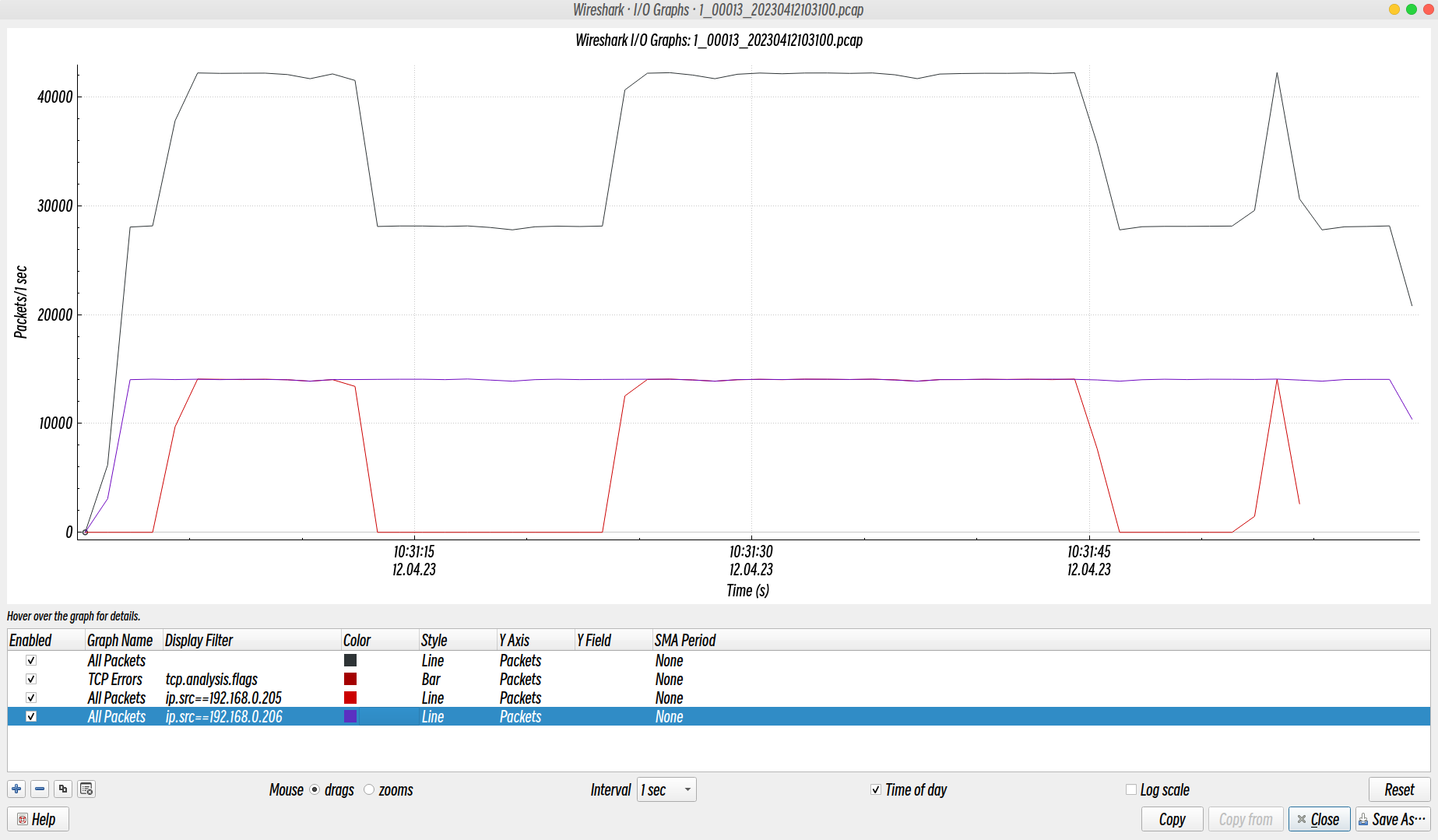Image resolution: width=1438 pixels, height=840 pixels.
Task: Select the ip.src==192.168.0.205 graph row
Action: 223,698
